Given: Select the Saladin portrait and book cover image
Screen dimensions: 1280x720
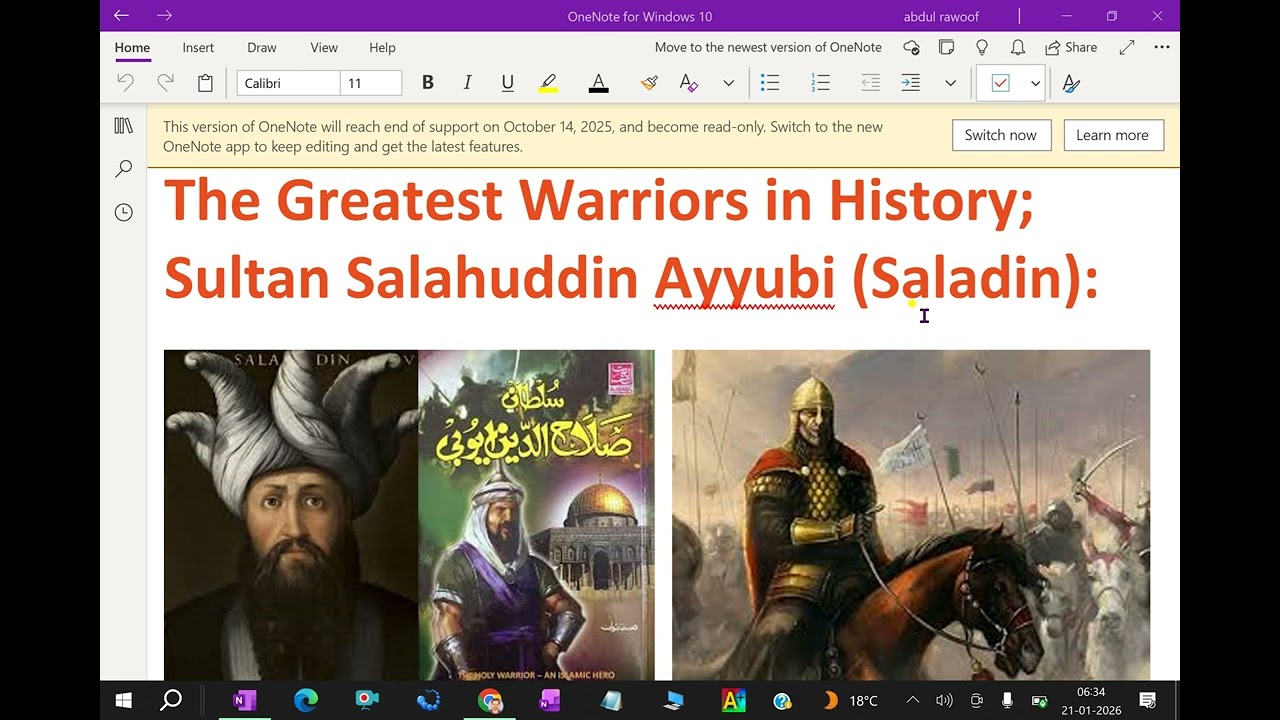Looking at the screenshot, I should (x=409, y=515).
